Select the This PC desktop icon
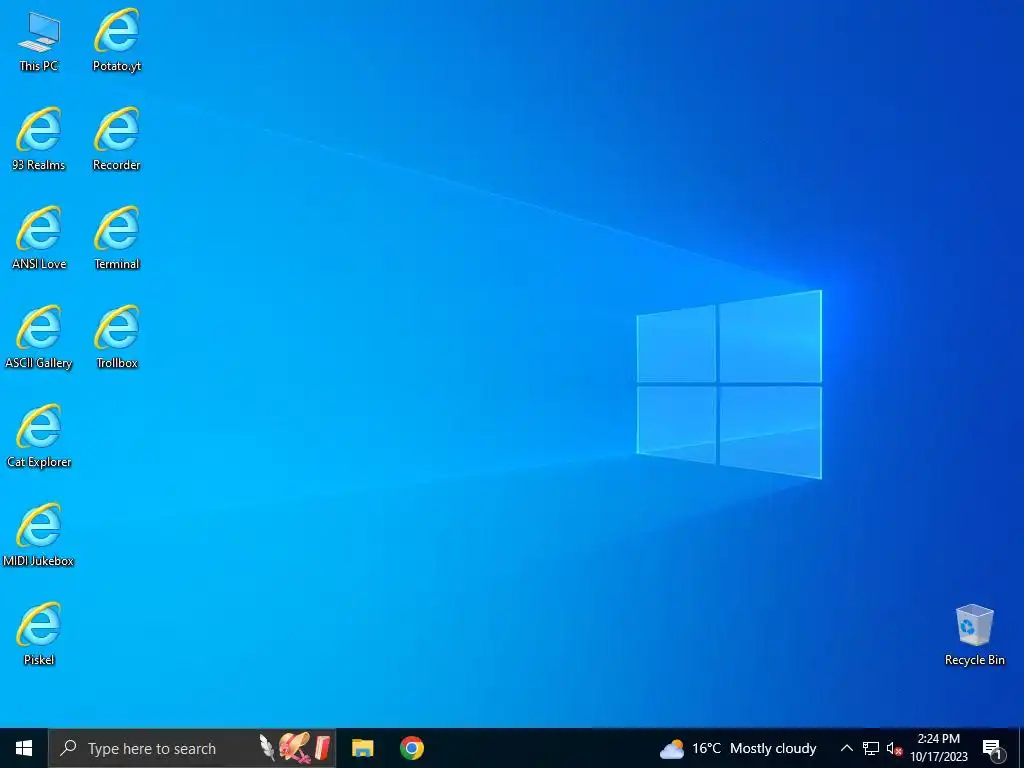This screenshot has height=768, width=1024. click(39, 41)
